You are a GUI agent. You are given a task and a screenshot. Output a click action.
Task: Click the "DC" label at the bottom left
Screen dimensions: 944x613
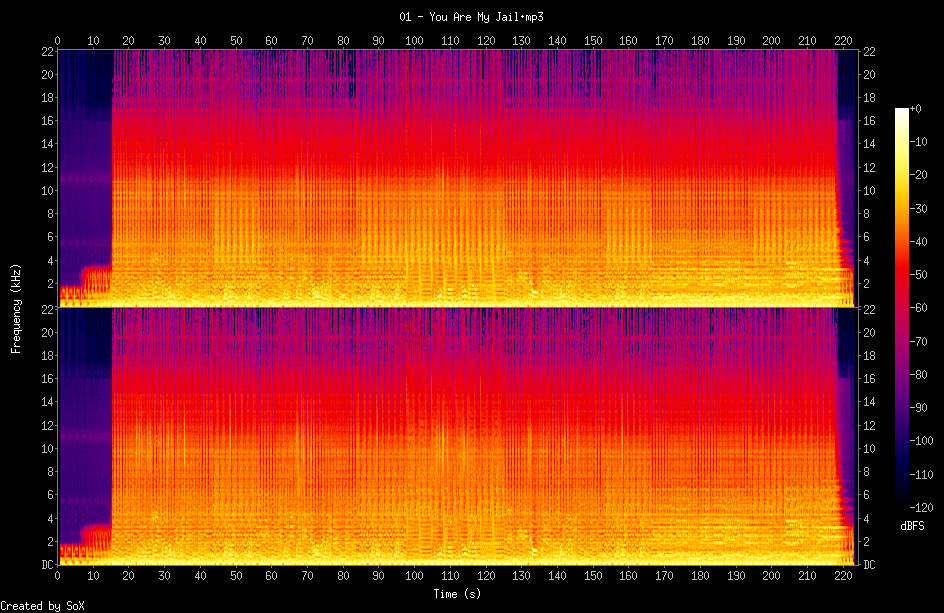46,565
